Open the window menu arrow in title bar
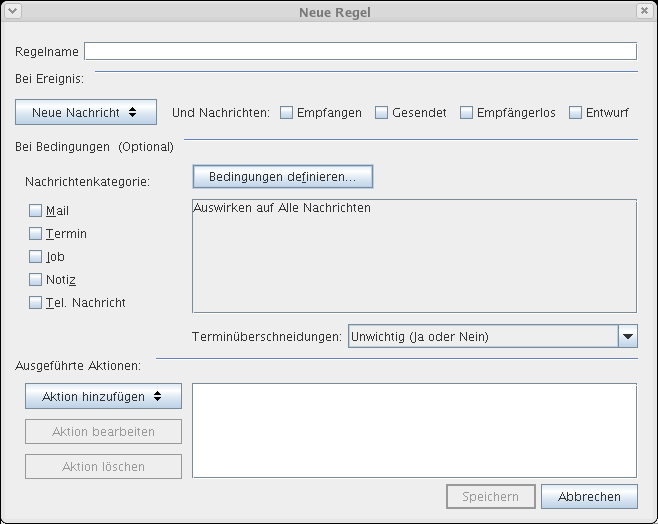658x524 pixels. [x=13, y=11]
